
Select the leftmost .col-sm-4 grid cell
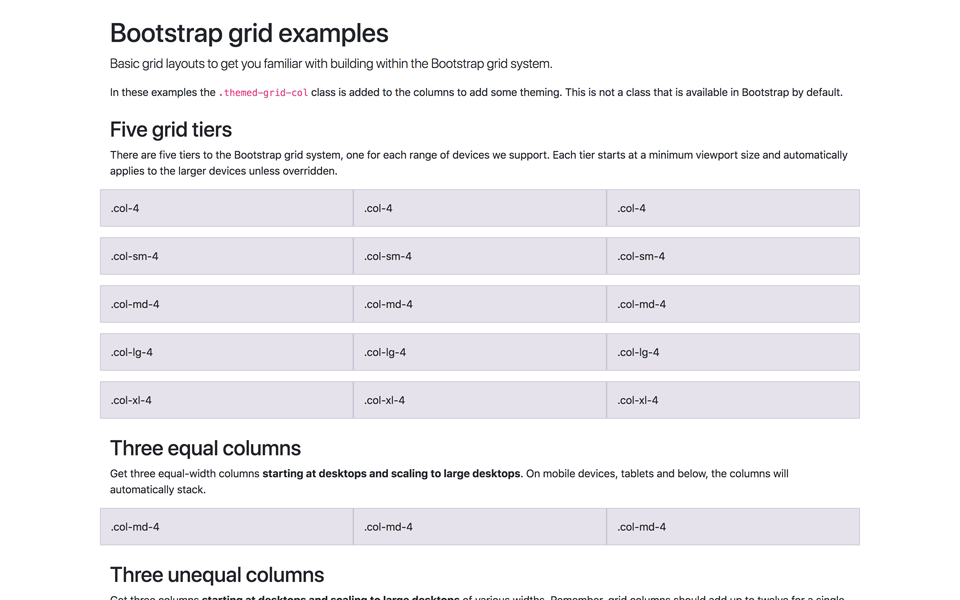[226, 256]
